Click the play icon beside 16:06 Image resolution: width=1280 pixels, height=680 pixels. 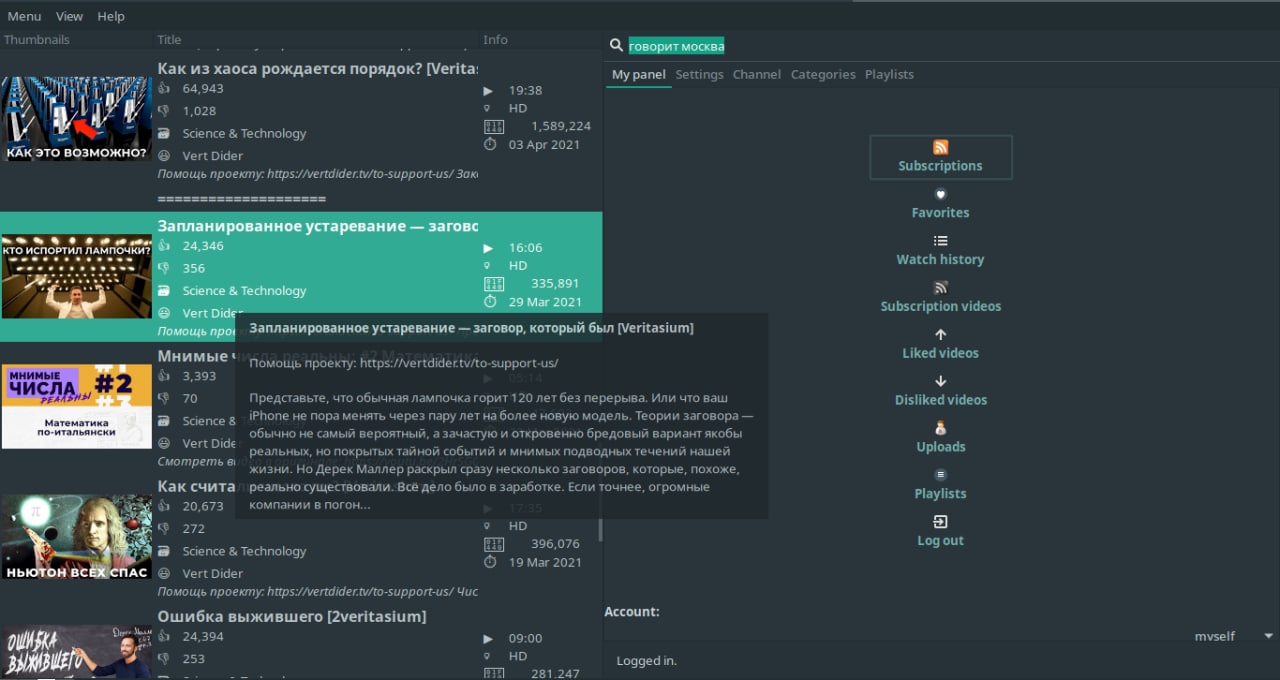(488, 248)
